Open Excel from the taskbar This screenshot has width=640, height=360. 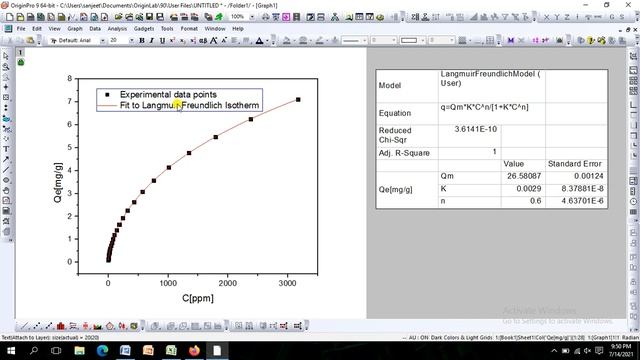(x=171, y=351)
